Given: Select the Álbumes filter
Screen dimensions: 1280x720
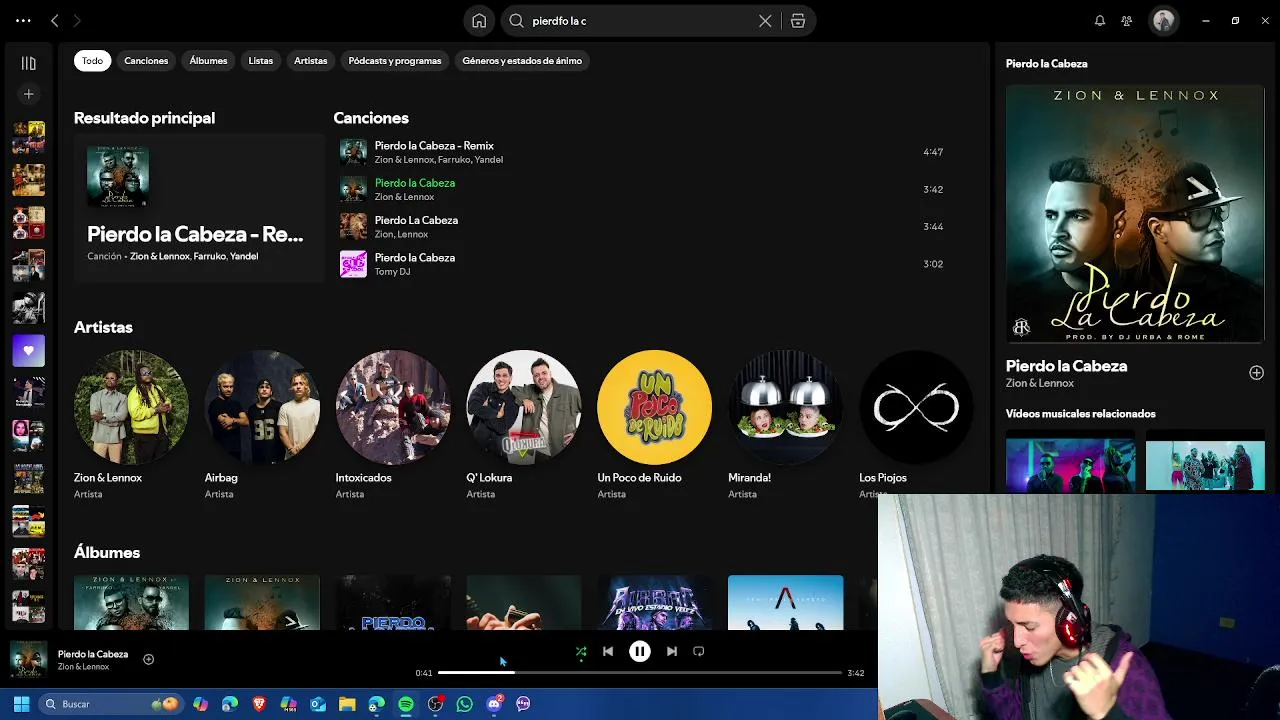Looking at the screenshot, I should [x=208, y=61].
